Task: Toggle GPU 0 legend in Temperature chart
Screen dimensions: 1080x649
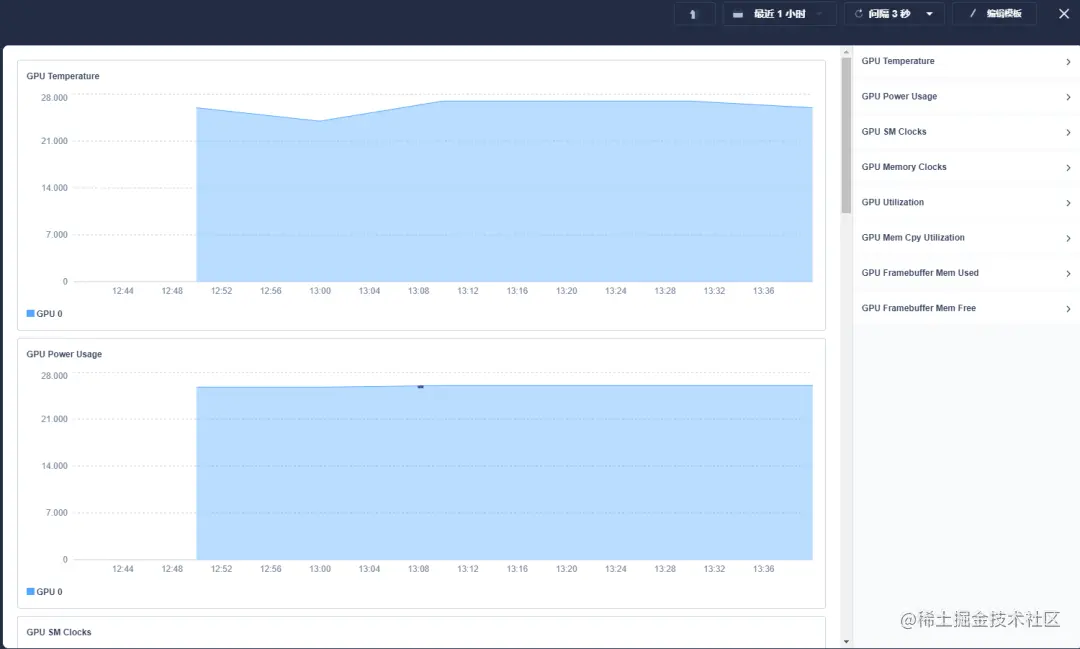Action: coord(44,313)
